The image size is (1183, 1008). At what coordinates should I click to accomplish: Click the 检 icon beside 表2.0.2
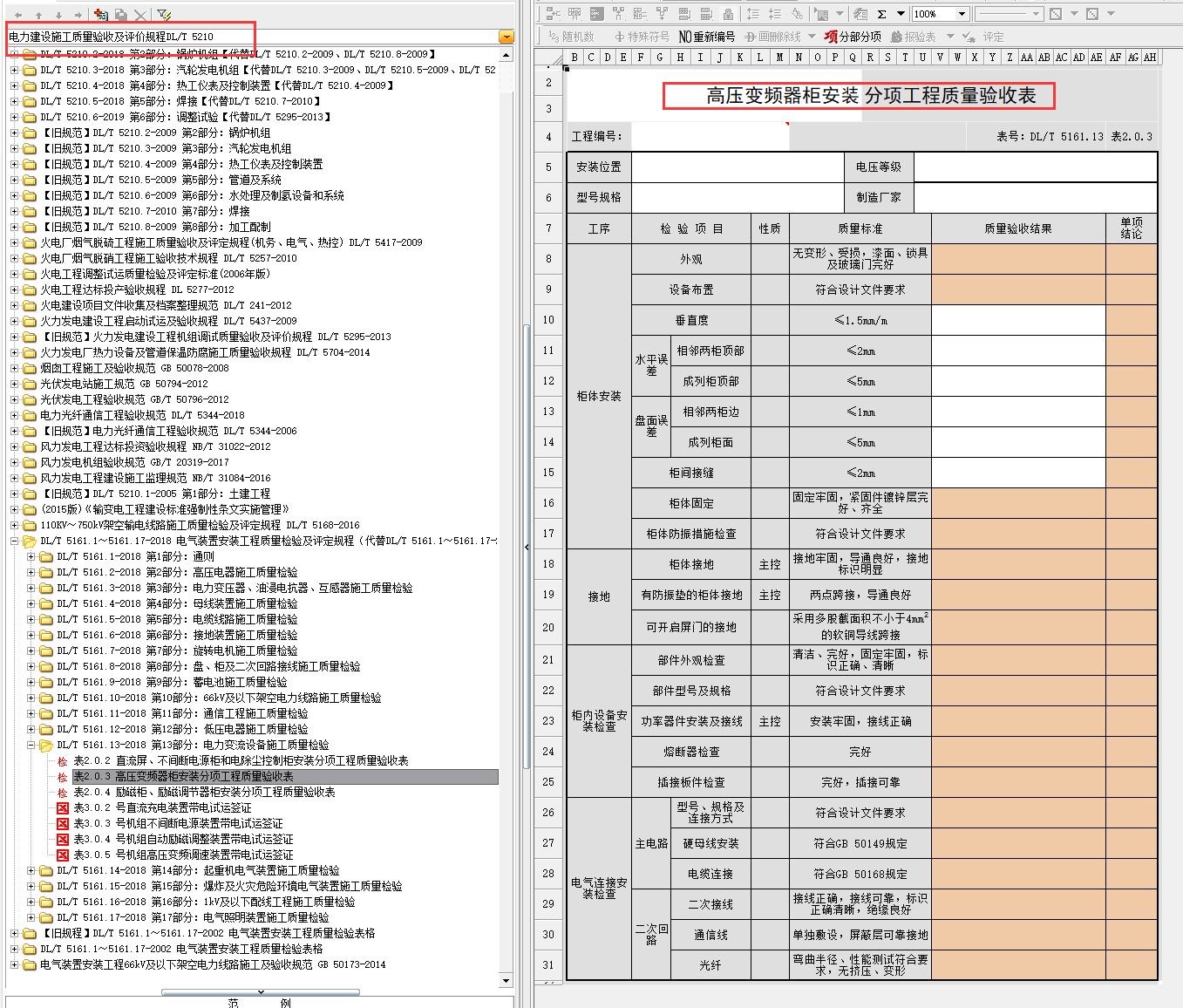click(63, 761)
